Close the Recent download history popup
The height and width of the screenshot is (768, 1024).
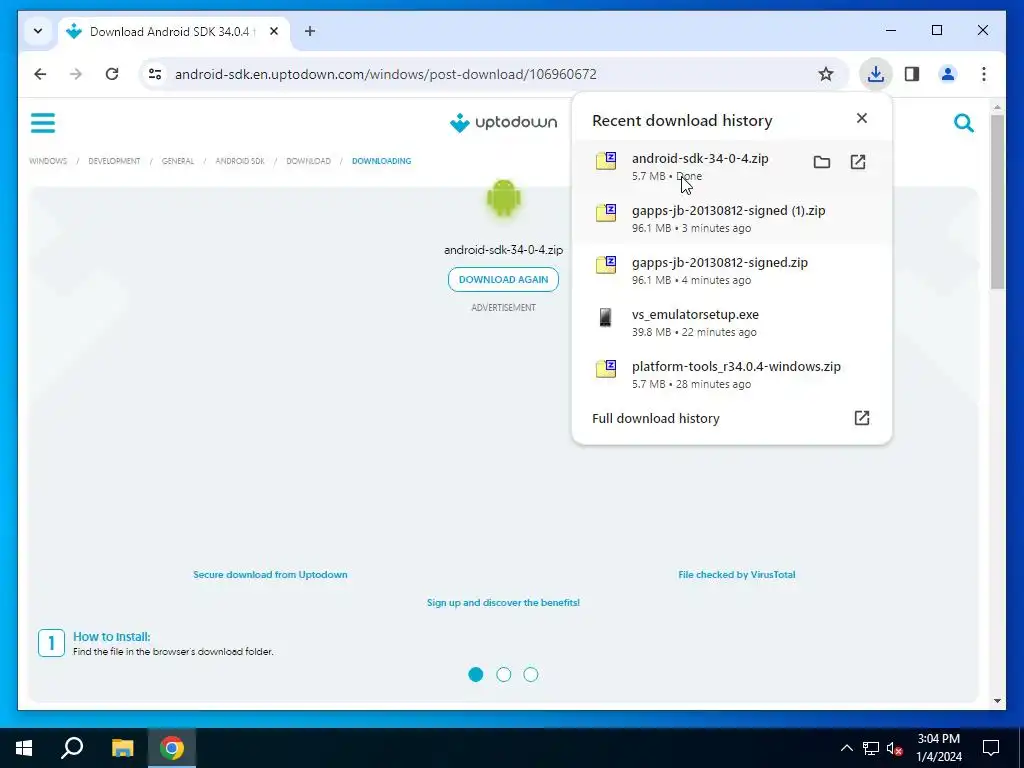click(x=861, y=118)
